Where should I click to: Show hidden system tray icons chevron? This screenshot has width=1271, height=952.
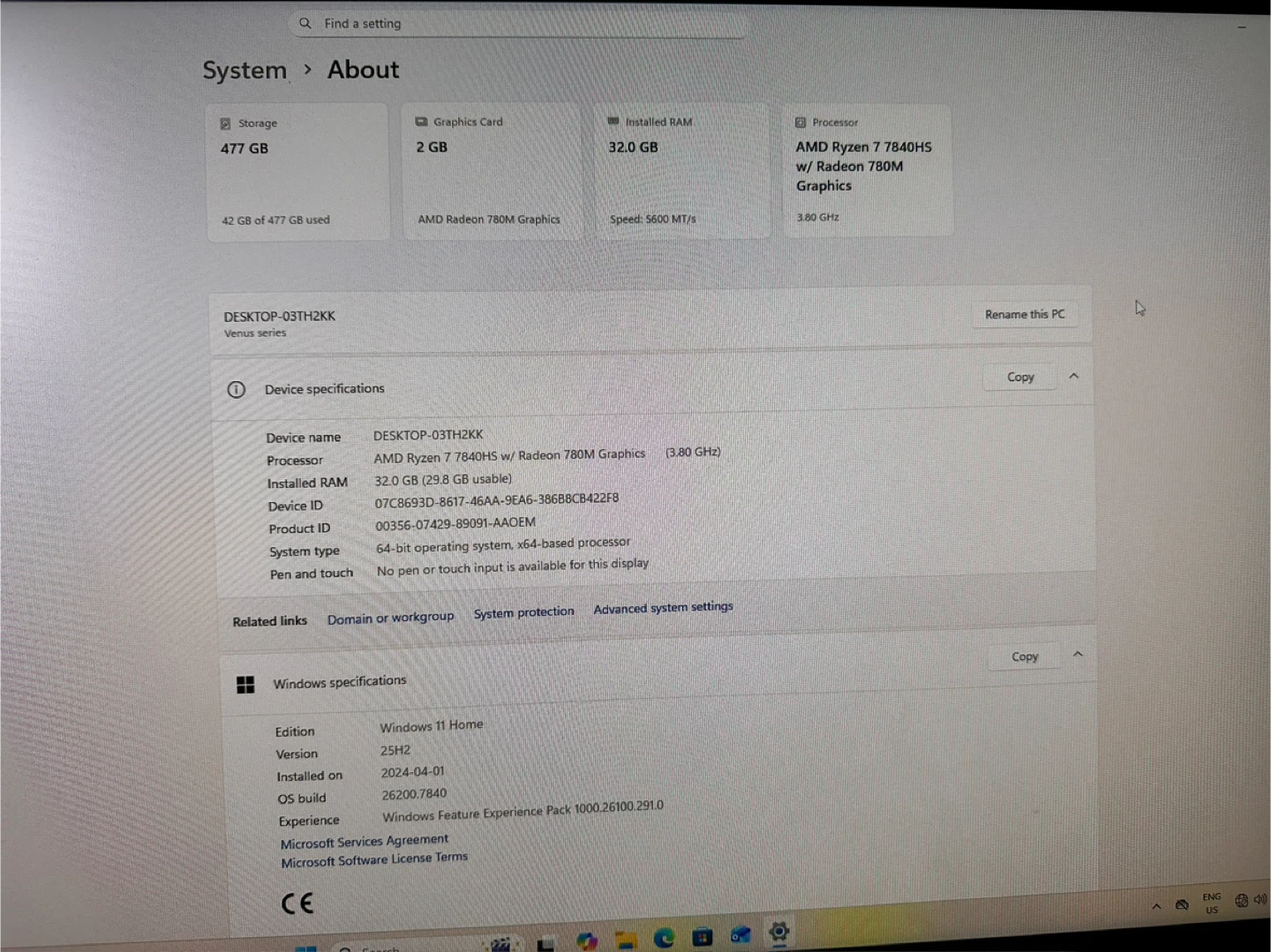pos(1156,906)
